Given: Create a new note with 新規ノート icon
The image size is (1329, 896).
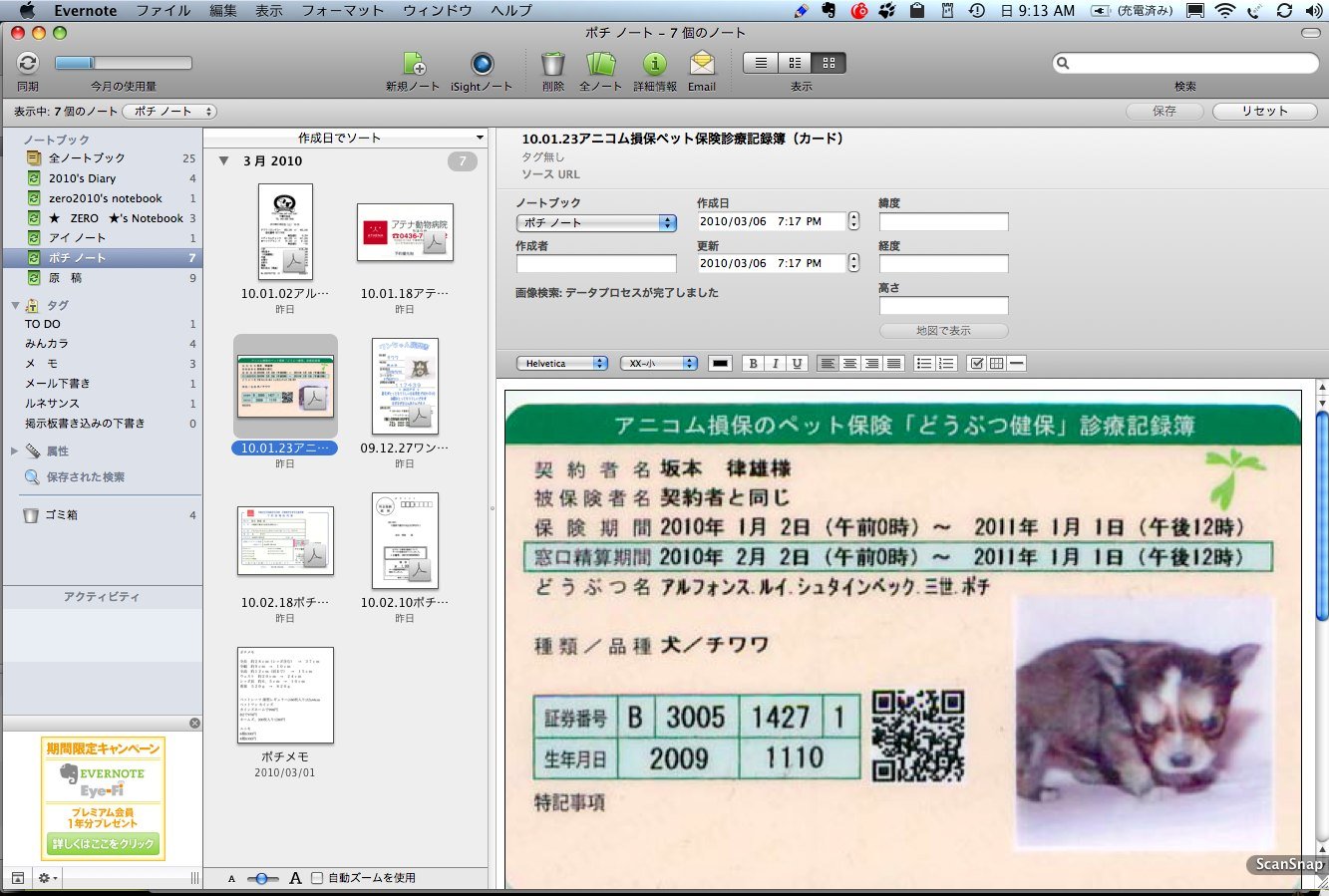Looking at the screenshot, I should click(x=413, y=64).
